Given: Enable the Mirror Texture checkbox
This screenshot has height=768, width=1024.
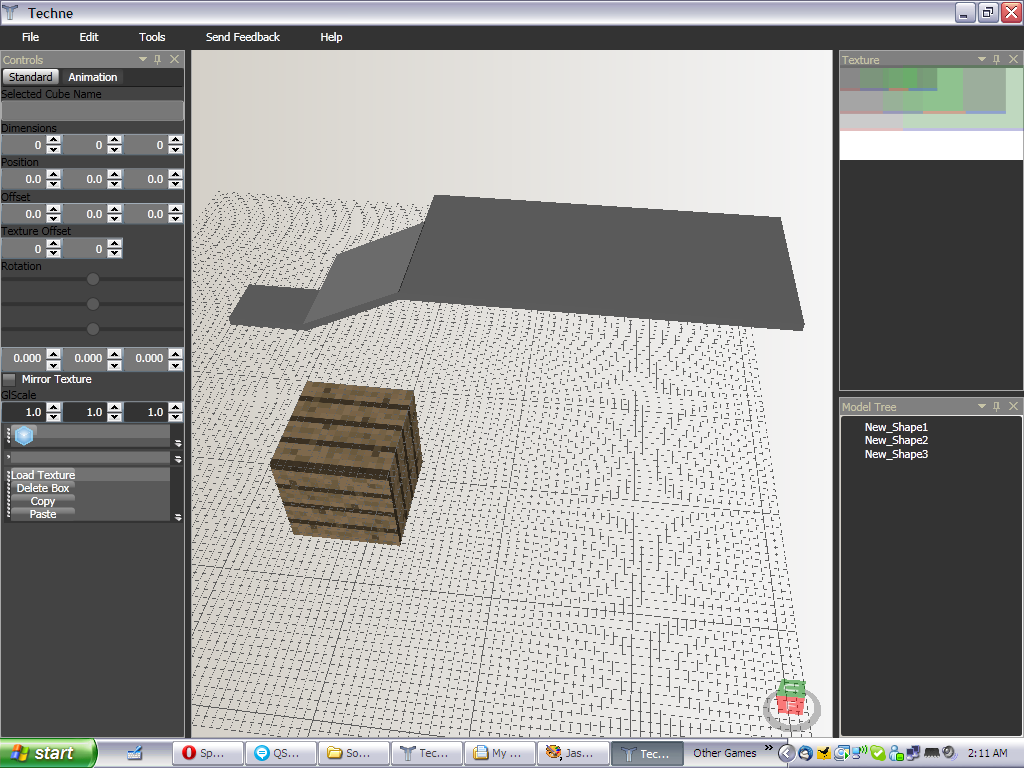Looking at the screenshot, I should 8,379.
